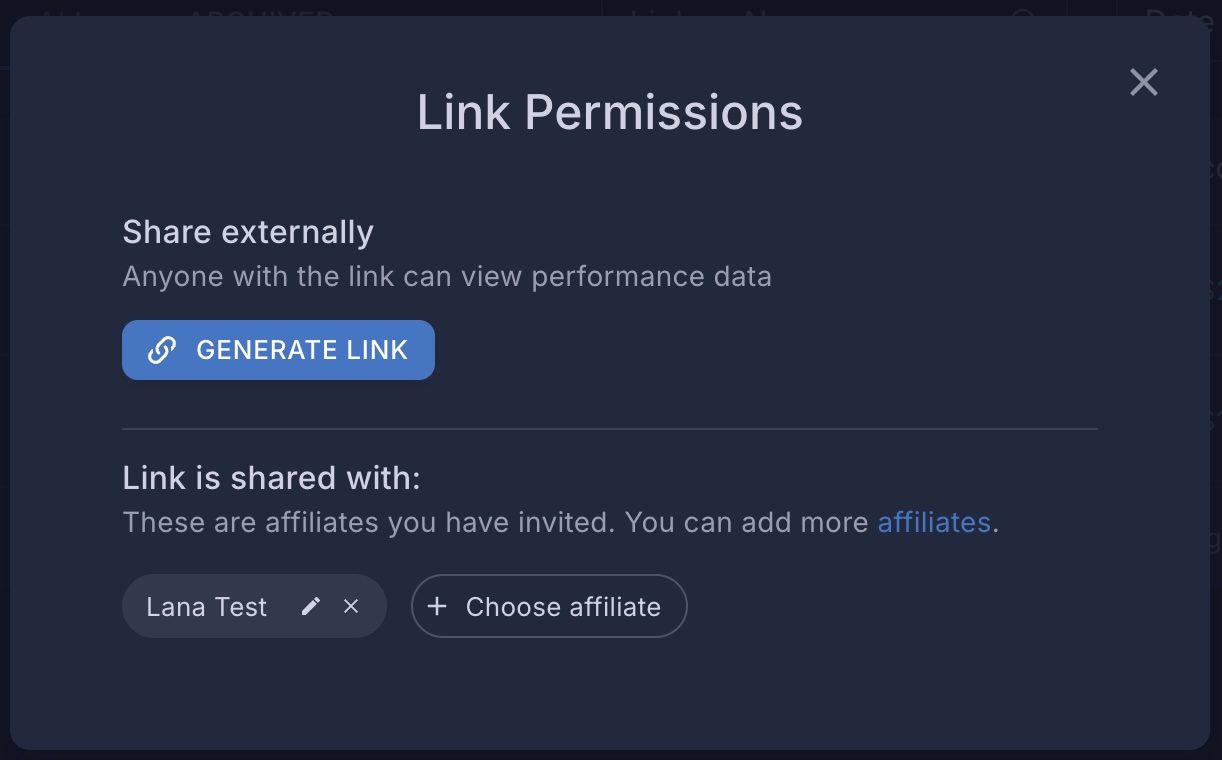Click the chain-link icon on Generate Link
The width and height of the screenshot is (1222, 760).
[x=162, y=350]
